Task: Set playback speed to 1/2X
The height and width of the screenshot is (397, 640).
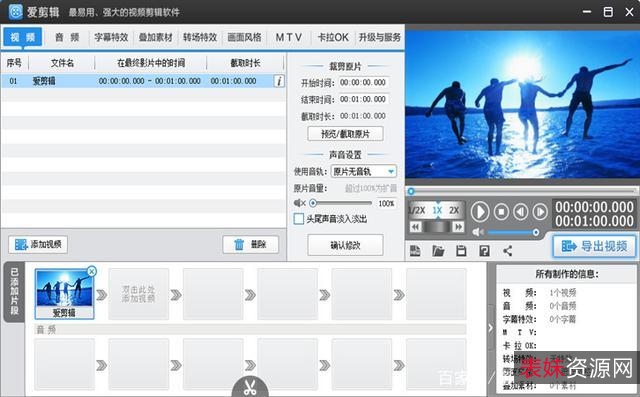Action: [417, 211]
